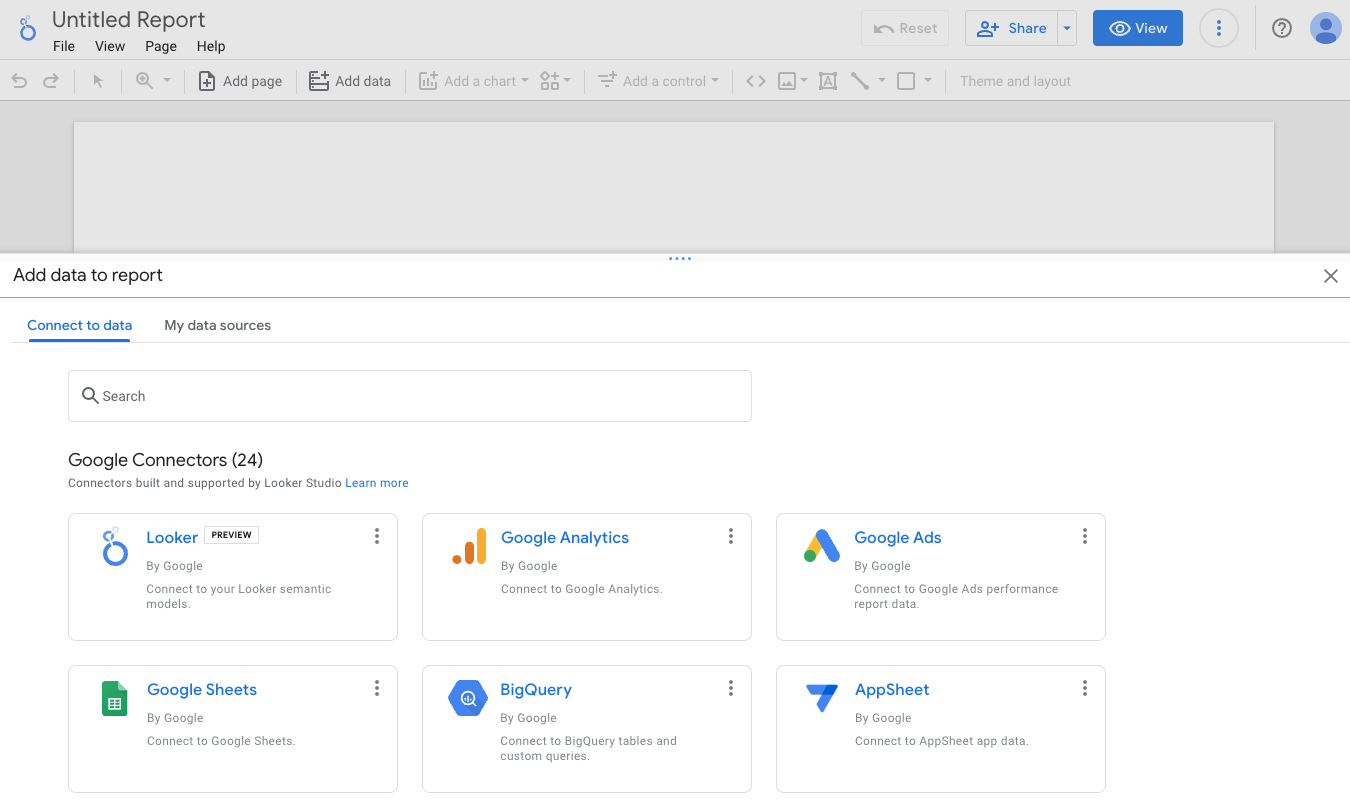Select the rectangle shape tool
The height and width of the screenshot is (803, 1350).
(906, 81)
